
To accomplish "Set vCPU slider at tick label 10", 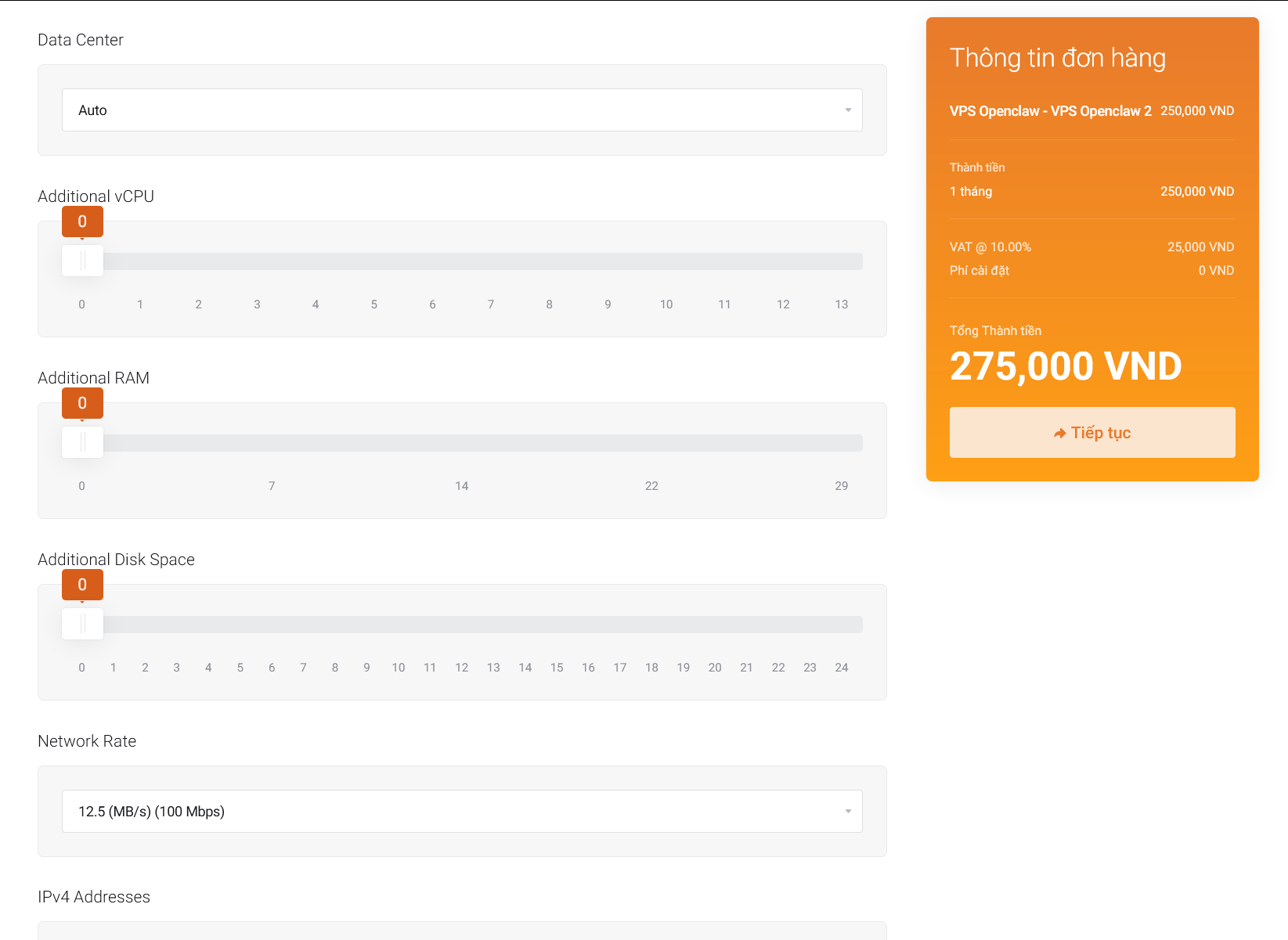I will pyautogui.click(x=666, y=304).
